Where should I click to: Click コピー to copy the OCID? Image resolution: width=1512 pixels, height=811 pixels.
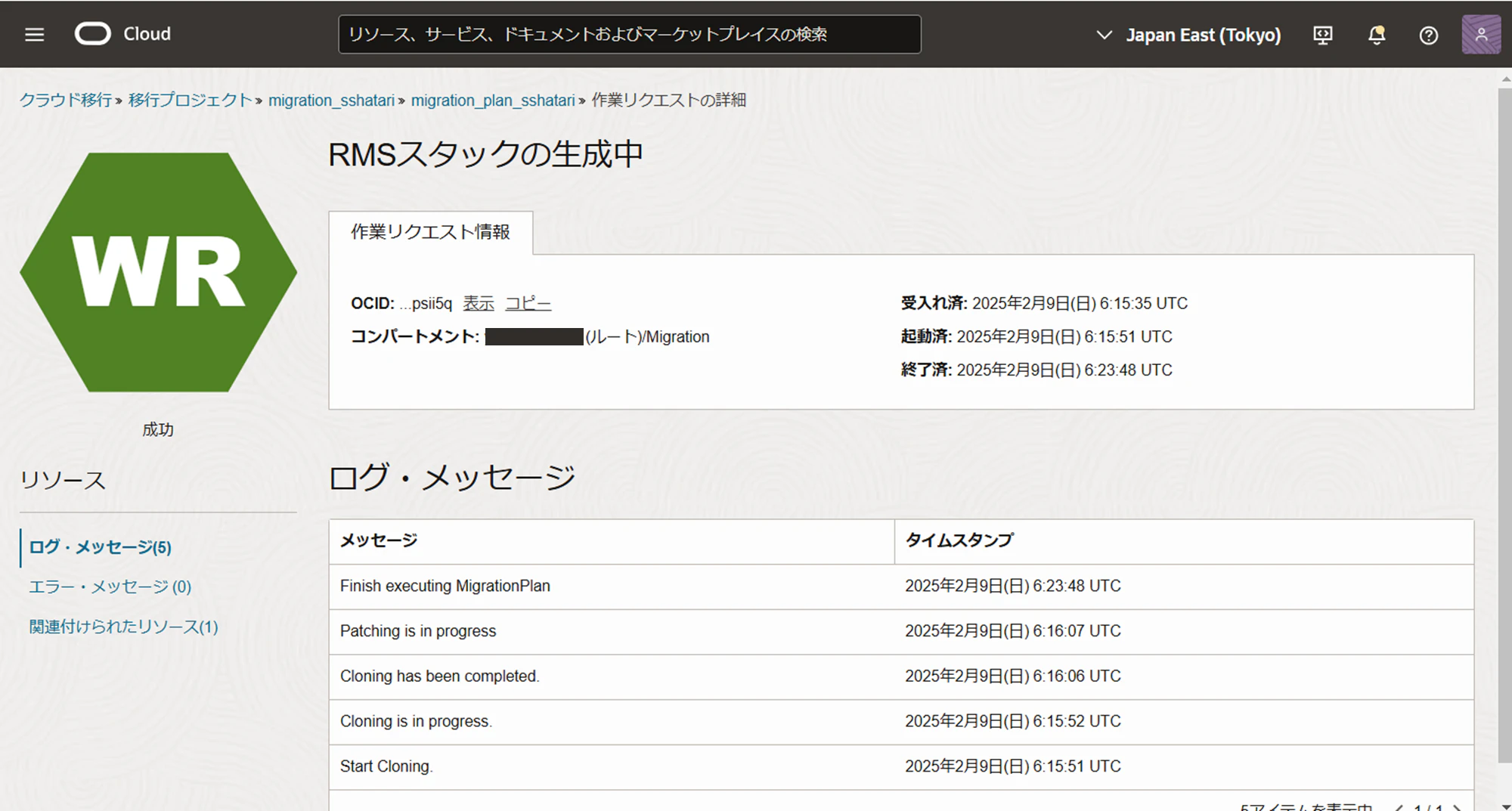(x=528, y=304)
